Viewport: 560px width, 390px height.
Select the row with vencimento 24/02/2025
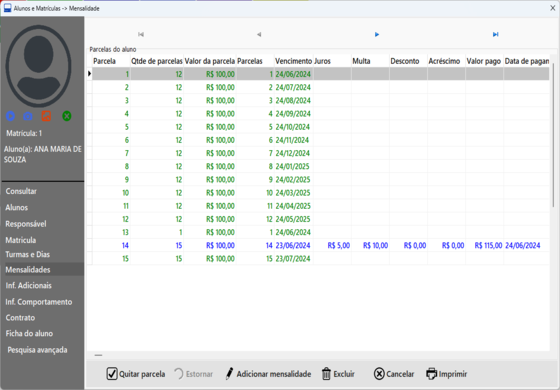tap(319, 180)
